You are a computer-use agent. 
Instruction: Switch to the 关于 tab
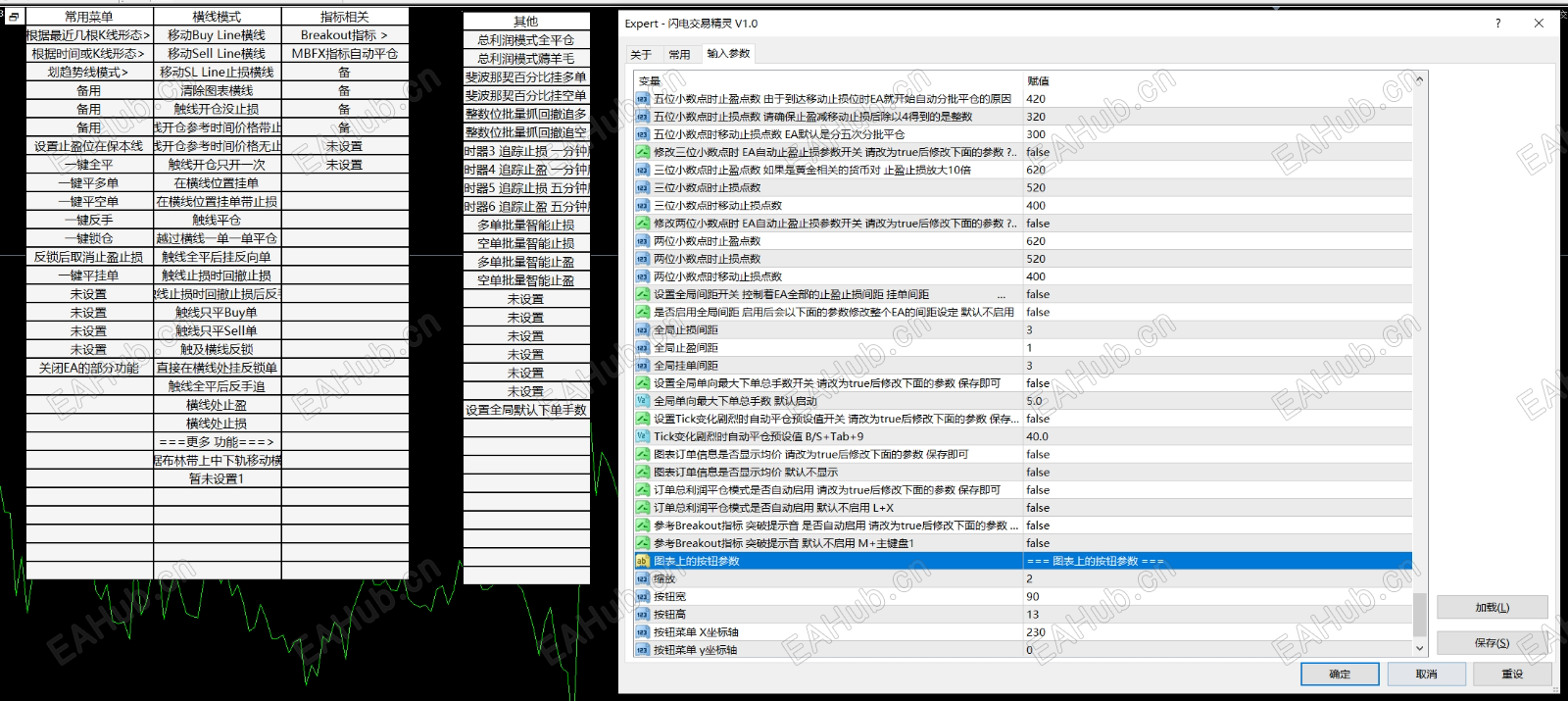[x=641, y=55]
